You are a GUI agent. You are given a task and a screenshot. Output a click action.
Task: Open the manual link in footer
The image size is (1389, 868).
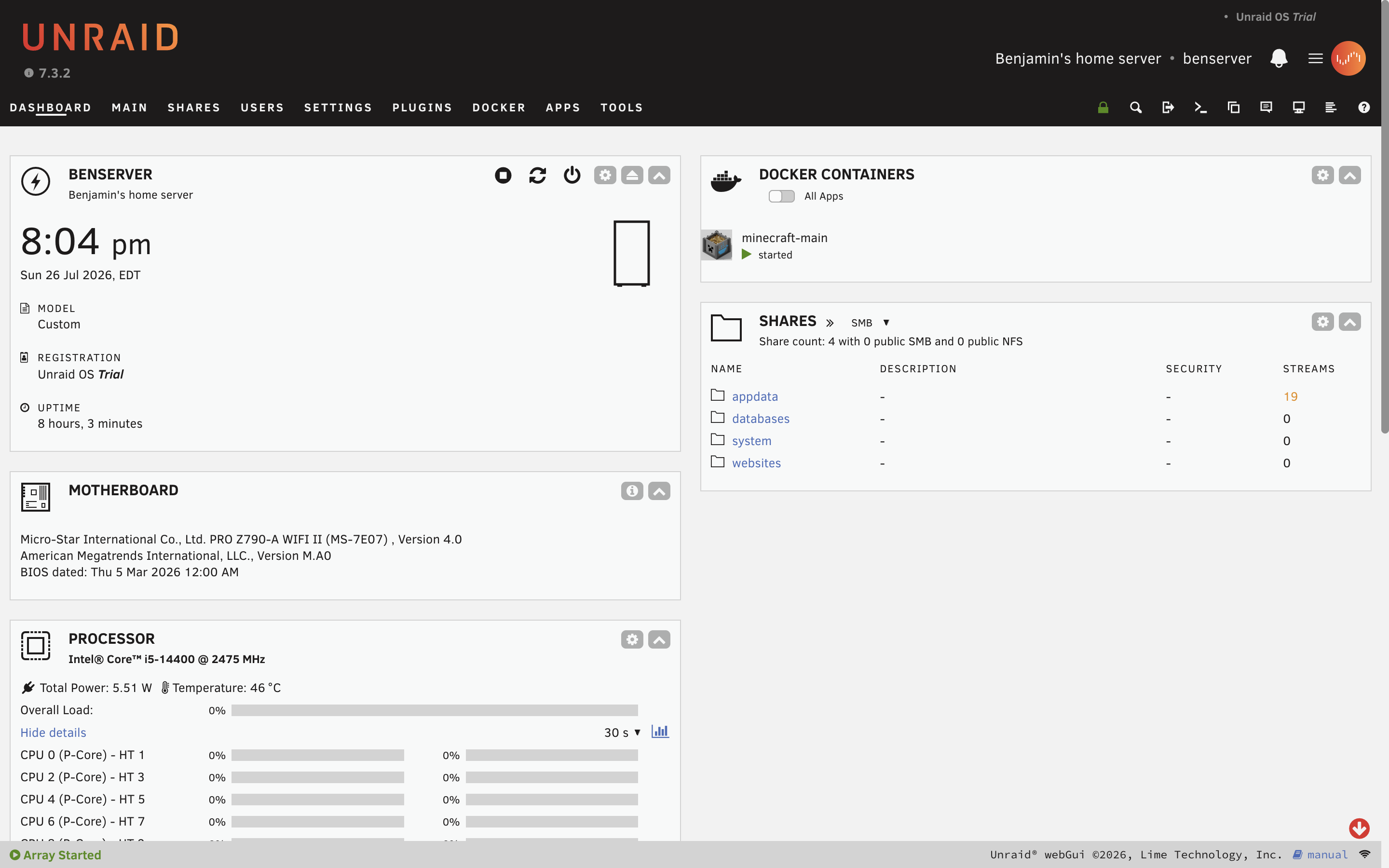point(1320,855)
